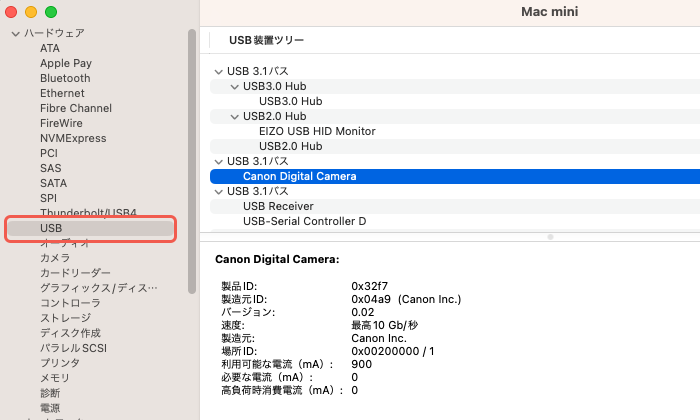
Task: Click the USB装置ツリー column header
Action: 266,40
